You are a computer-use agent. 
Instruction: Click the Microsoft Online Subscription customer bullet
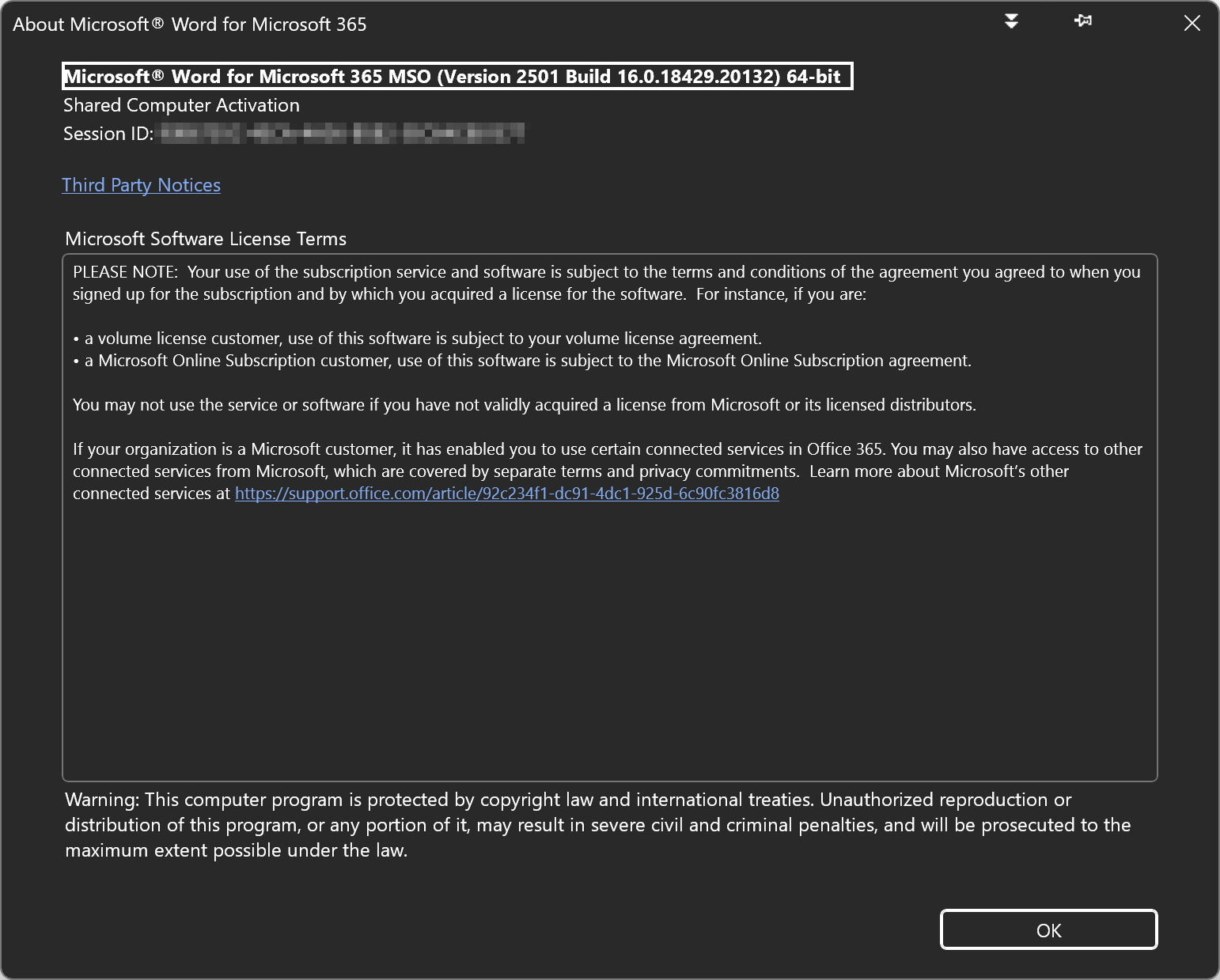pyautogui.click(x=522, y=361)
